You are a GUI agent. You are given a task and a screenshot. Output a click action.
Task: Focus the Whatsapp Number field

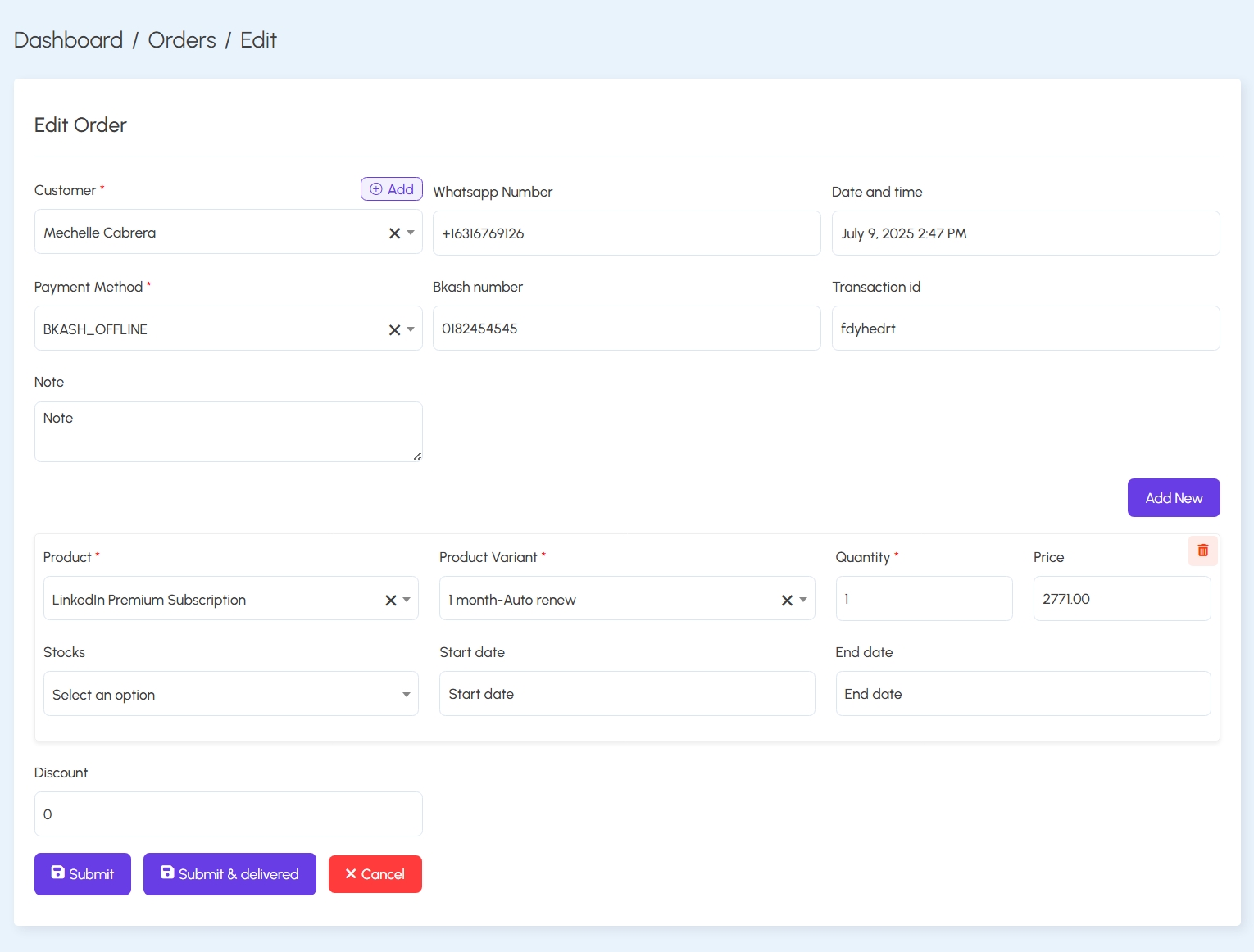pyautogui.click(x=627, y=233)
